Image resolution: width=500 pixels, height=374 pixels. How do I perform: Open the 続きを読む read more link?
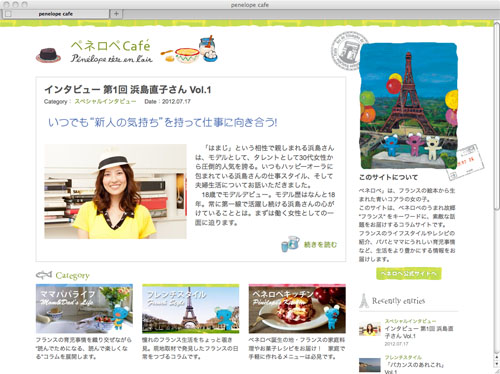click(x=320, y=245)
